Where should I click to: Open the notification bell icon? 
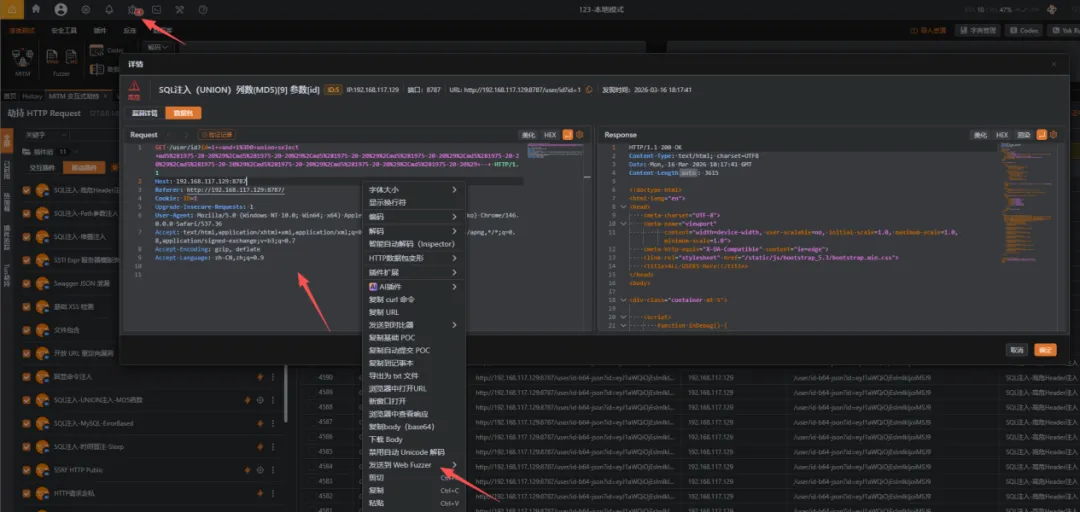pyautogui.click(x=109, y=10)
